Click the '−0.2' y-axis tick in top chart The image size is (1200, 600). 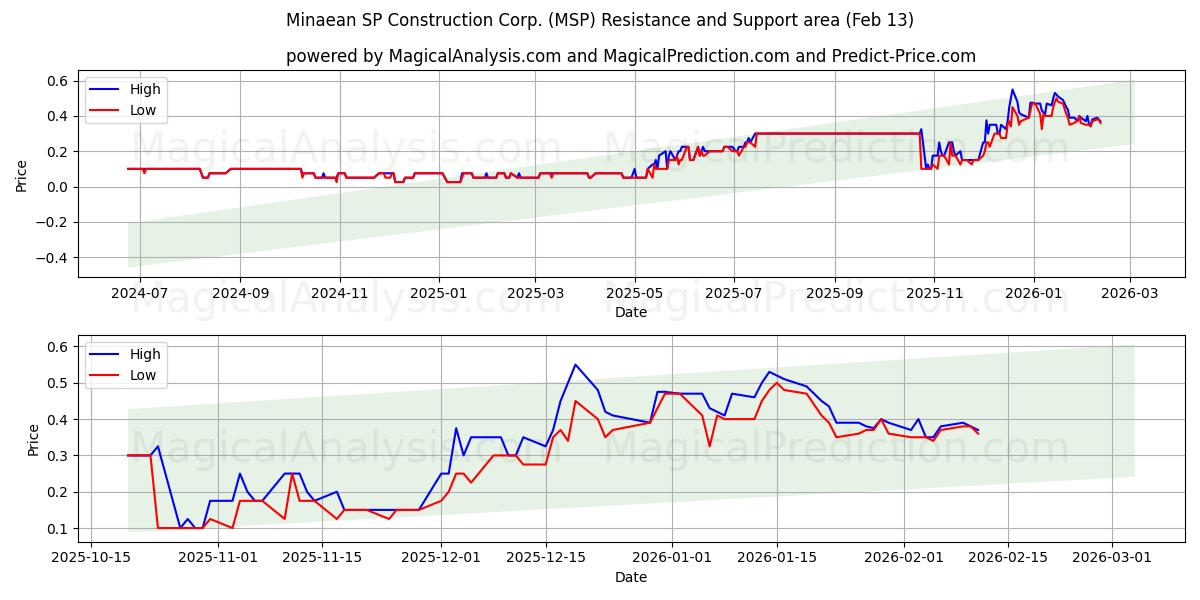click(x=53, y=222)
